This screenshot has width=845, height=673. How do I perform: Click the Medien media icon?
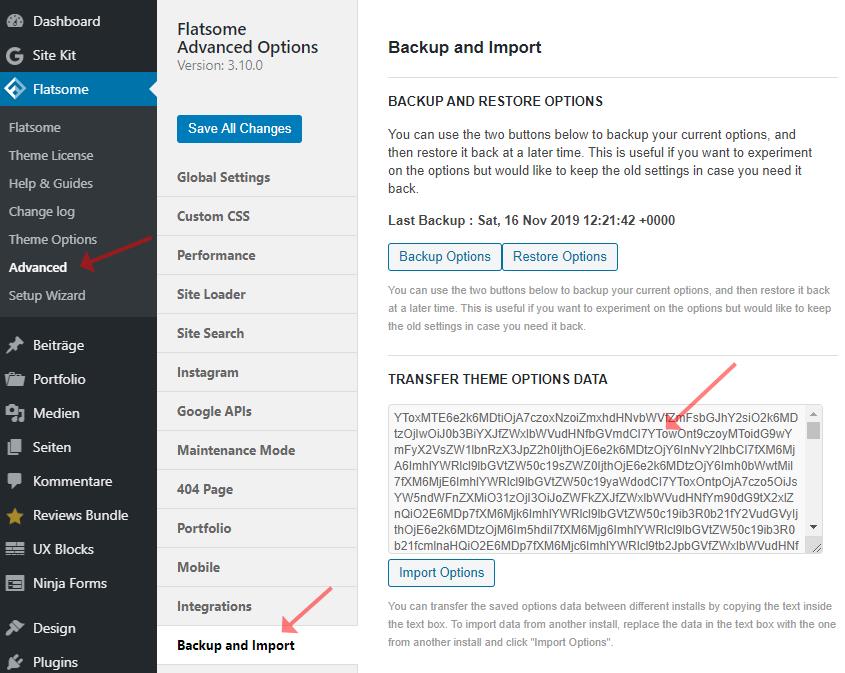(x=15, y=413)
